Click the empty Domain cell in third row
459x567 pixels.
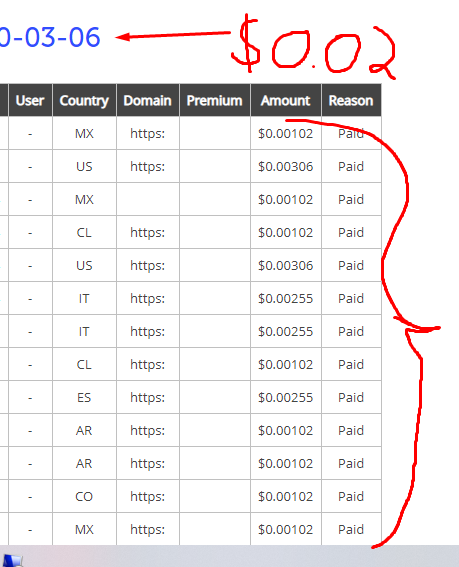pos(148,199)
